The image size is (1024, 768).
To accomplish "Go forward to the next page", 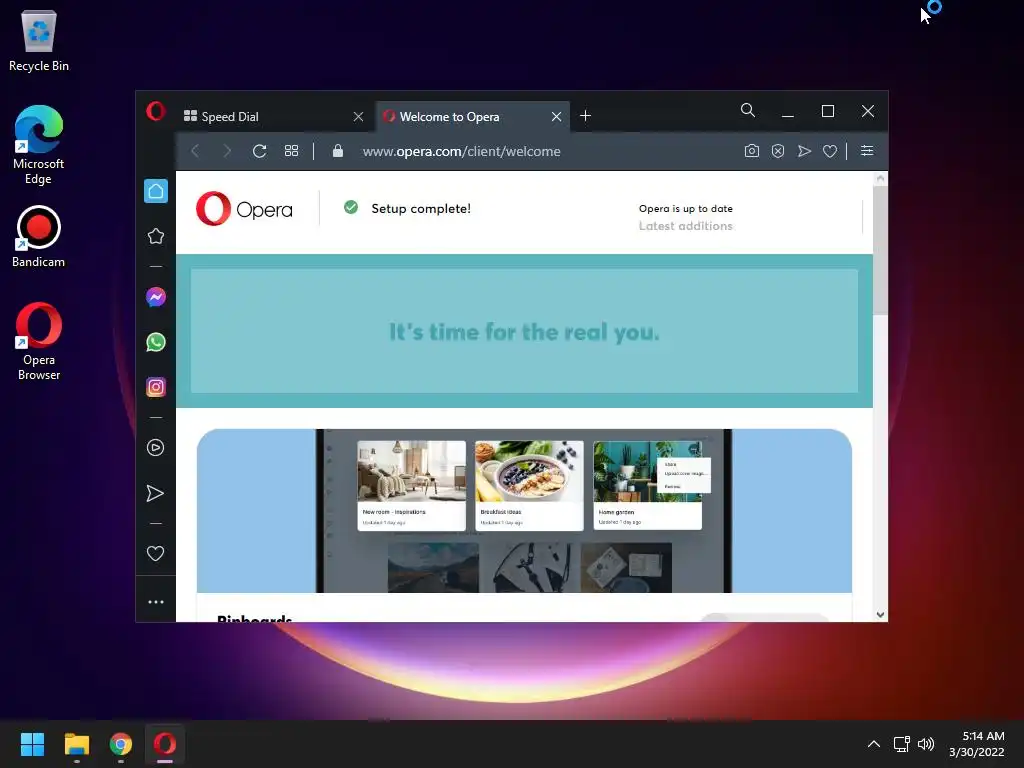I will [x=227, y=152].
